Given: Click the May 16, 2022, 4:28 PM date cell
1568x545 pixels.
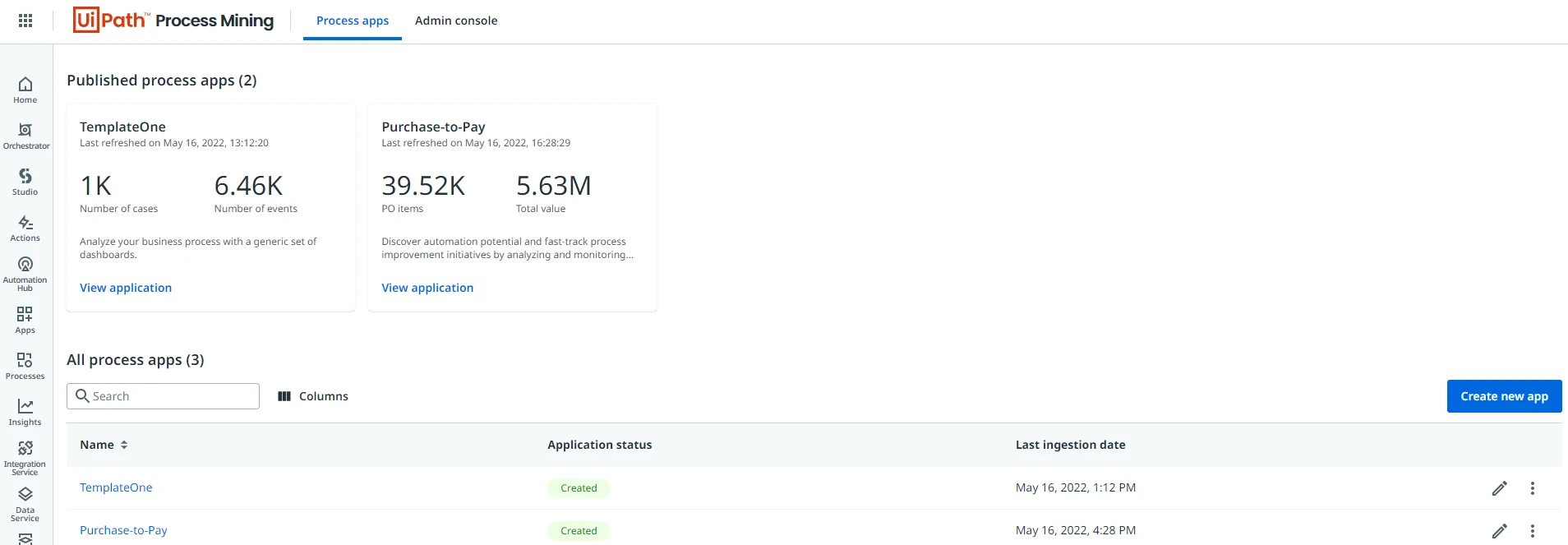Looking at the screenshot, I should [x=1076, y=530].
